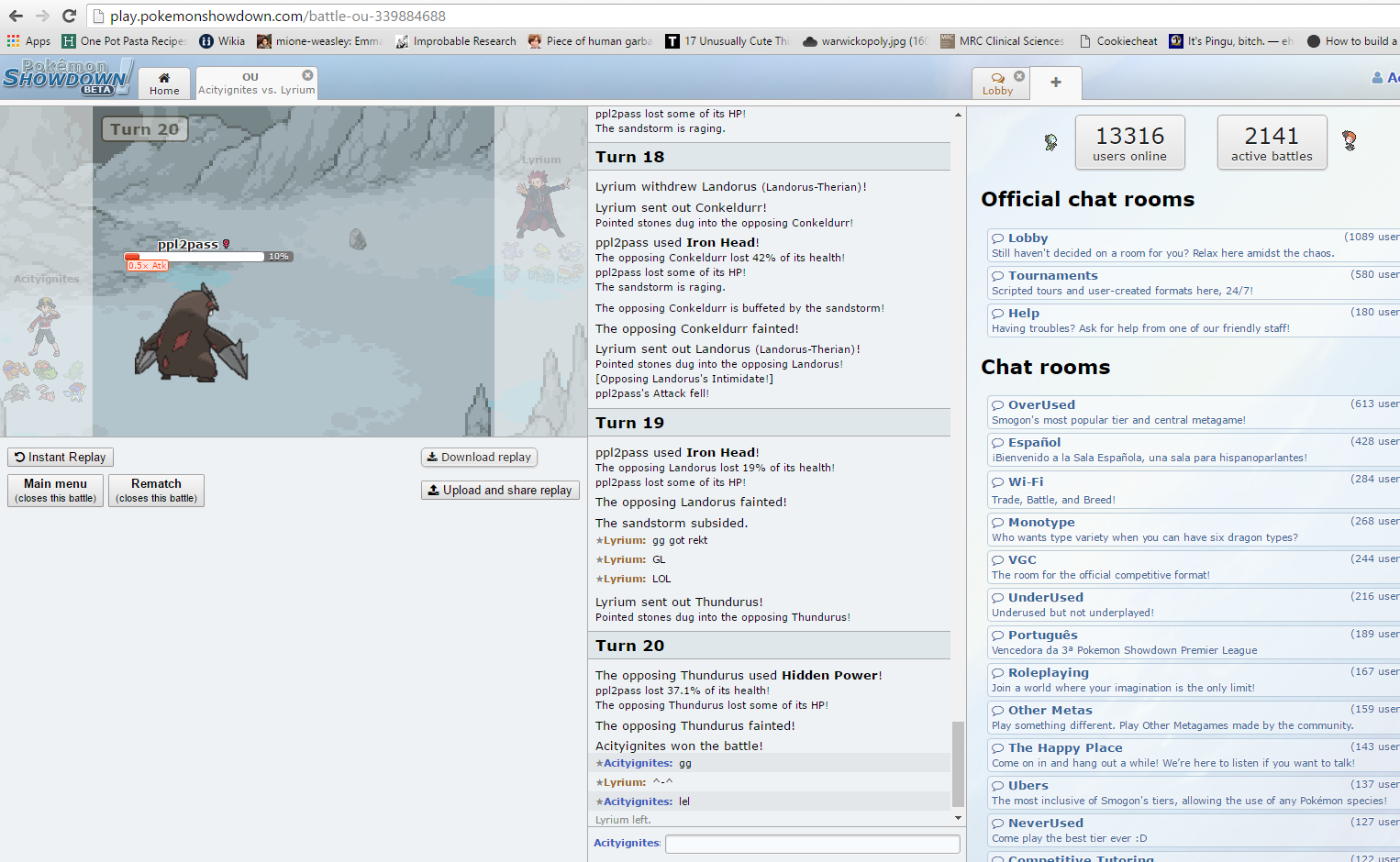Open the 17 Unusually Cute bookmark
The image size is (1400, 862).
728,41
